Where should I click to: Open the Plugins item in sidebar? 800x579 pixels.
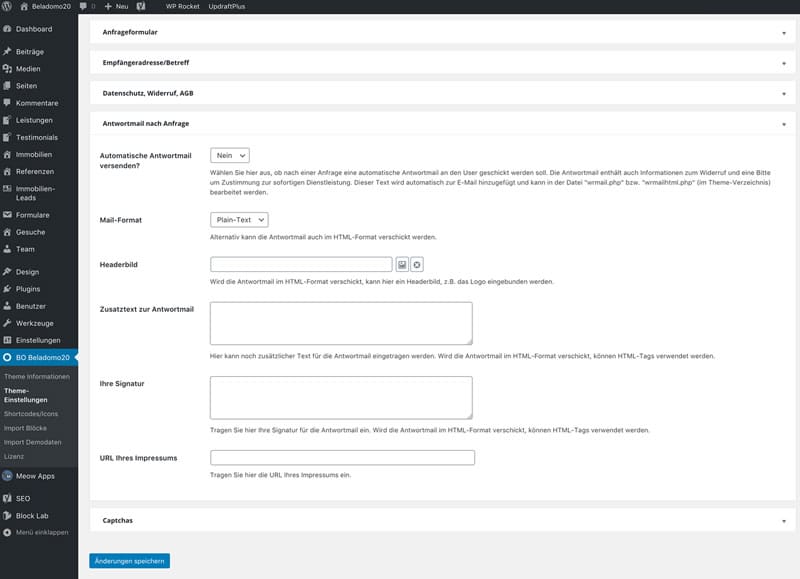coord(30,288)
